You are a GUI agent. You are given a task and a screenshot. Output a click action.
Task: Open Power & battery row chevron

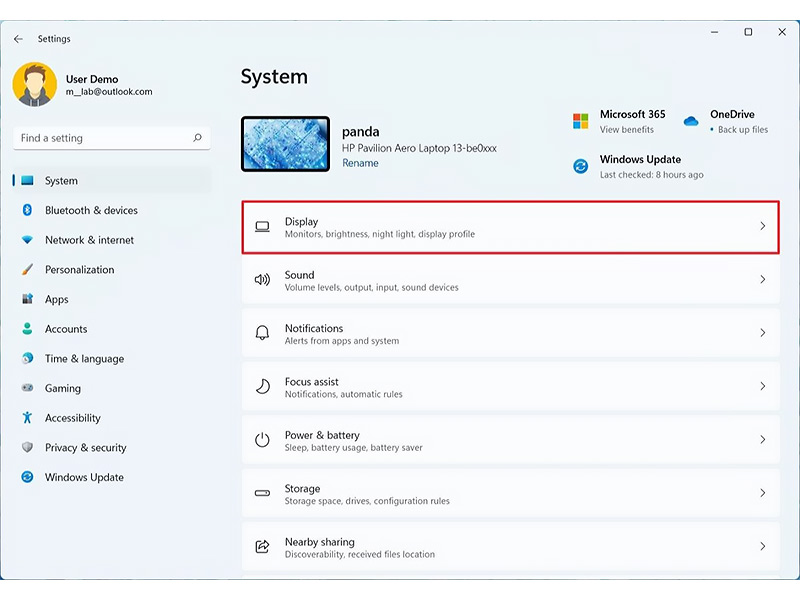pyautogui.click(x=763, y=439)
